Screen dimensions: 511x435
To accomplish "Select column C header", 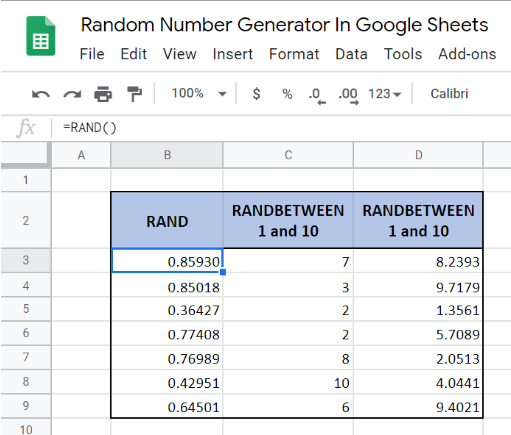I will point(288,155).
